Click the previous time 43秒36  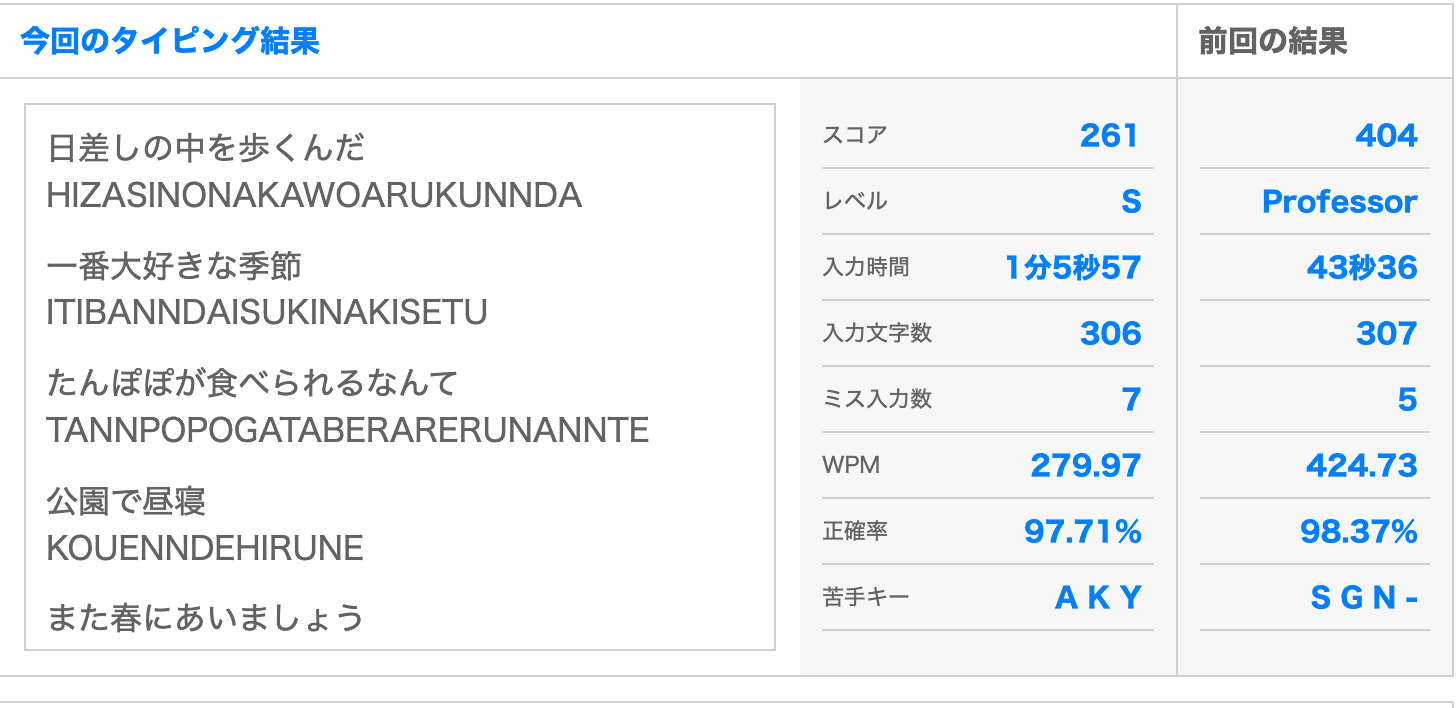point(1362,267)
